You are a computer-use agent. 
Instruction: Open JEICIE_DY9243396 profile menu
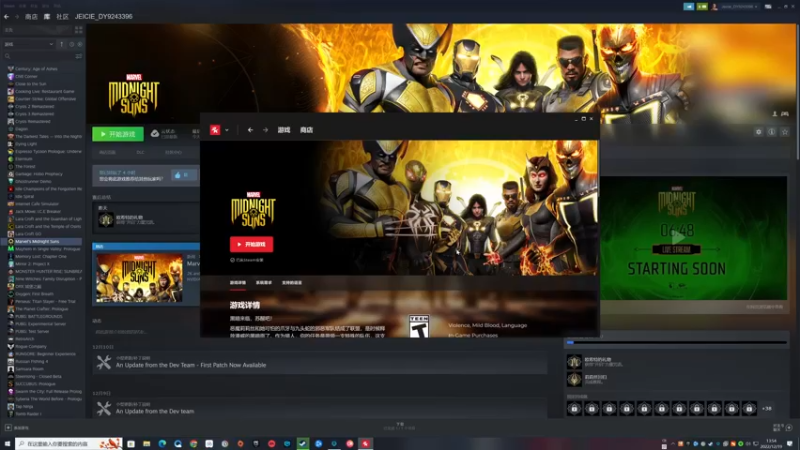(x=104, y=17)
